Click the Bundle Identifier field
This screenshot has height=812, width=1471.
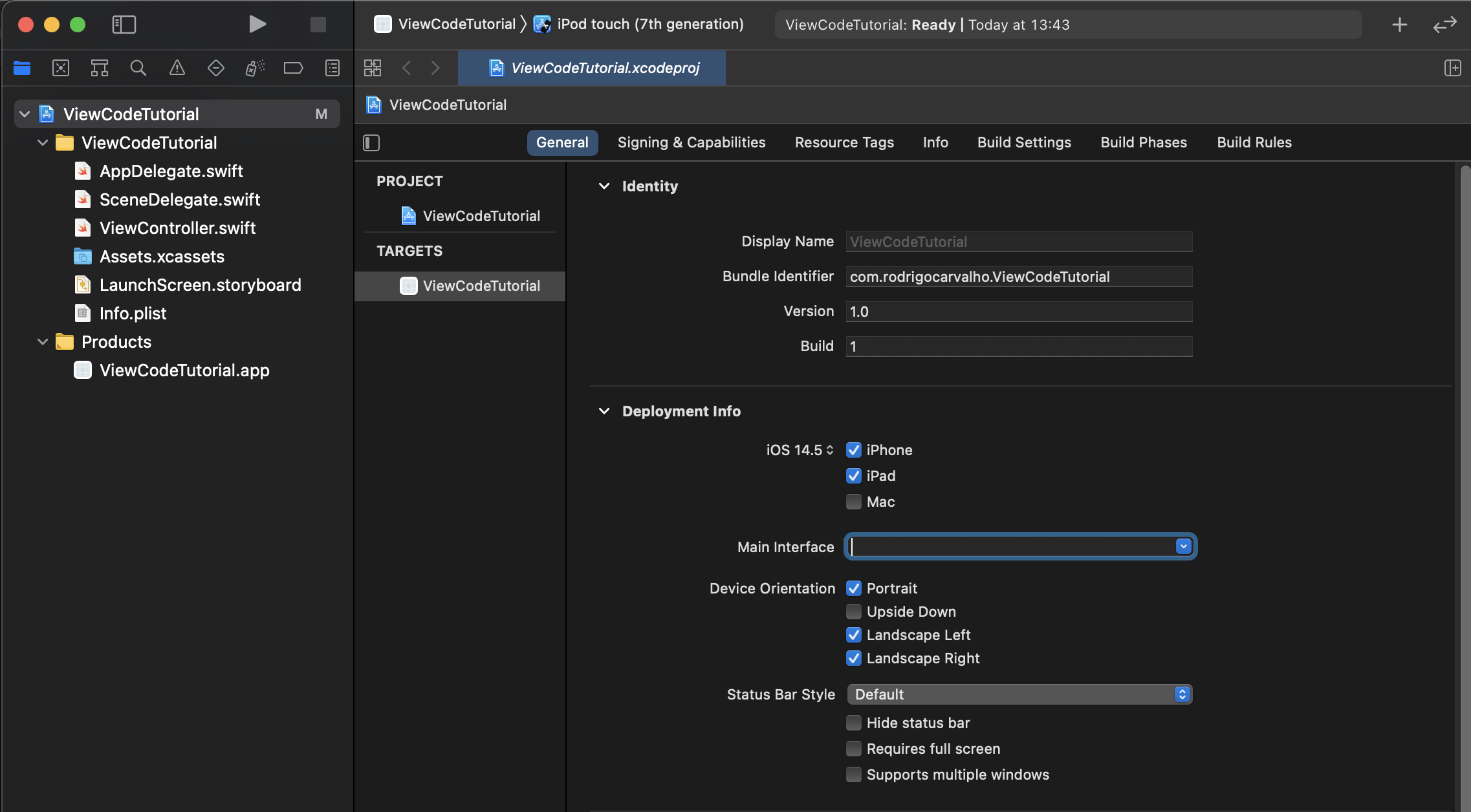pos(1019,277)
